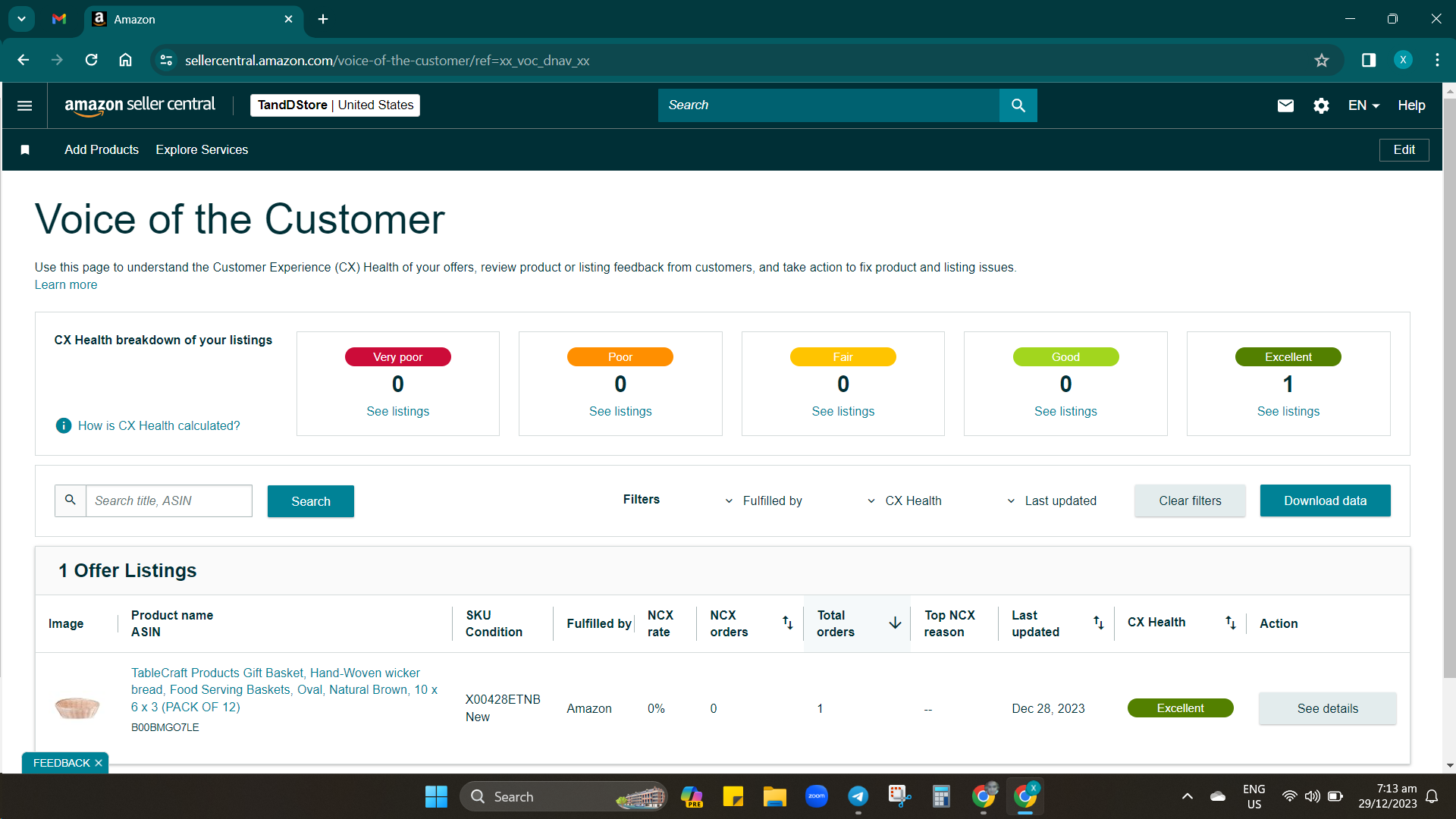Image resolution: width=1456 pixels, height=819 pixels.
Task: Focus the Seller Central header search box
Action: (828, 105)
